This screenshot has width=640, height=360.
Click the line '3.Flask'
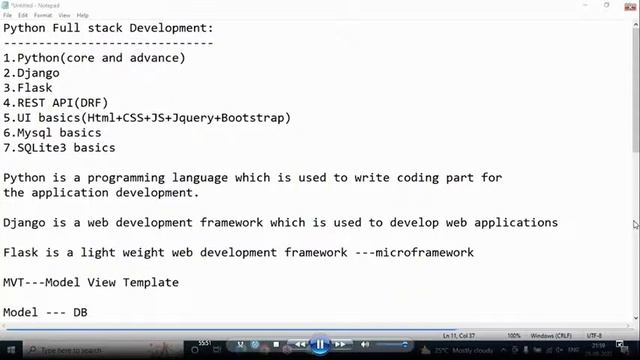click(28, 88)
